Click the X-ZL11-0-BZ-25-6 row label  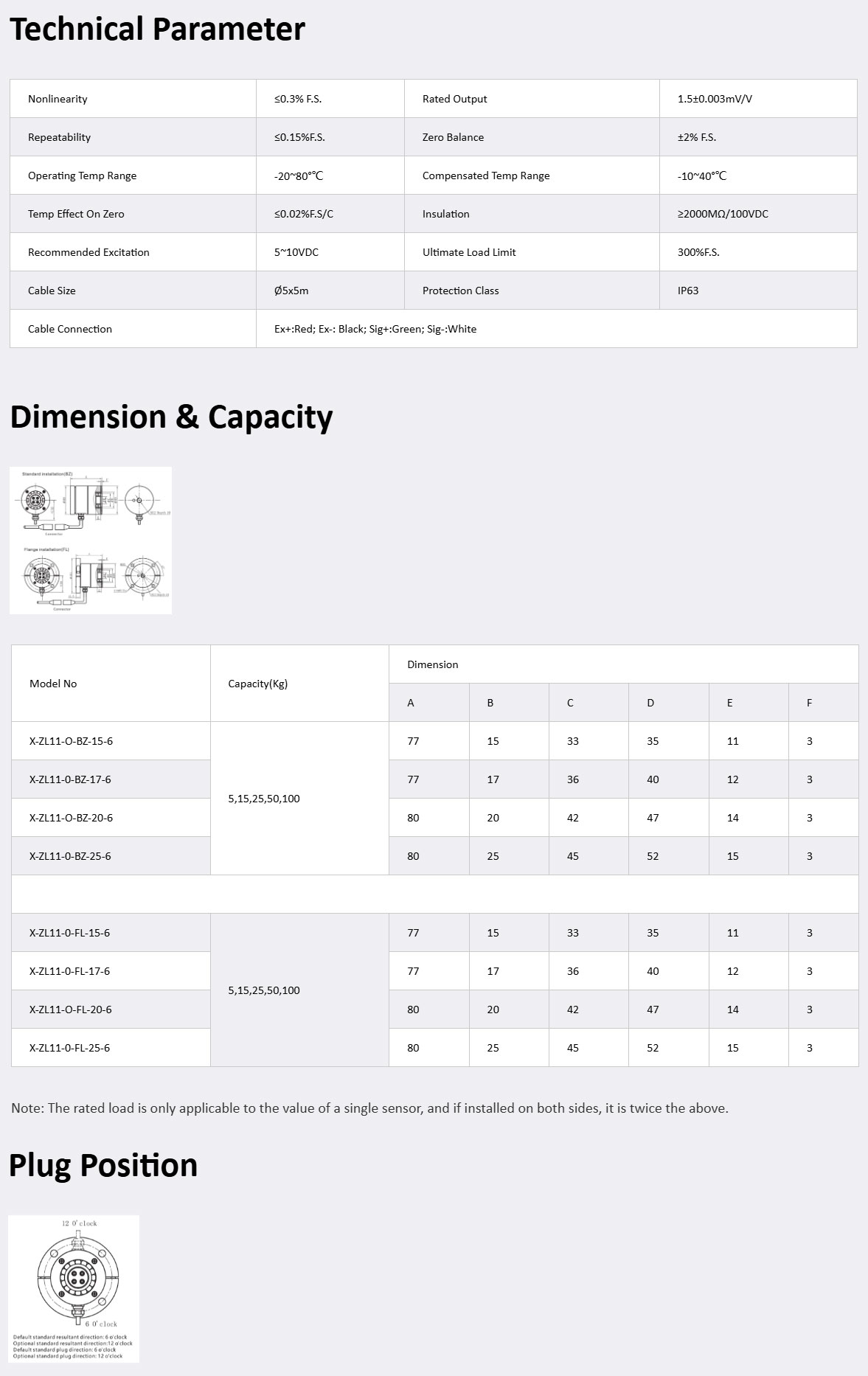(70, 856)
